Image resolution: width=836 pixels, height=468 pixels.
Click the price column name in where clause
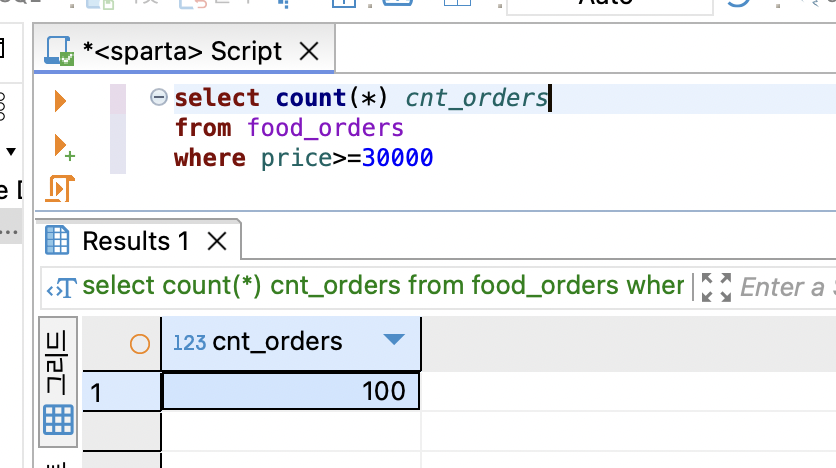[x=296, y=159]
